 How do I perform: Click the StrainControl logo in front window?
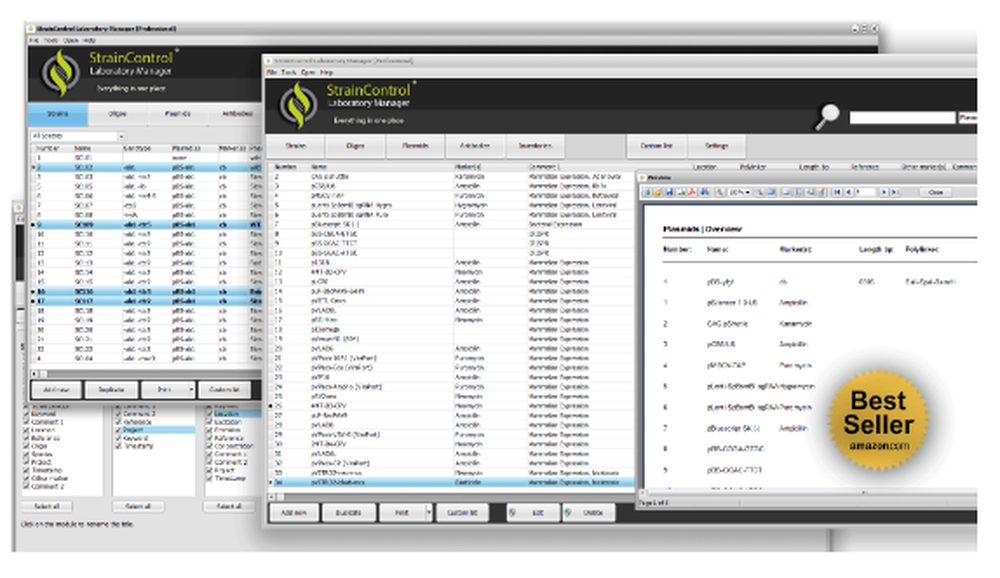(298, 105)
